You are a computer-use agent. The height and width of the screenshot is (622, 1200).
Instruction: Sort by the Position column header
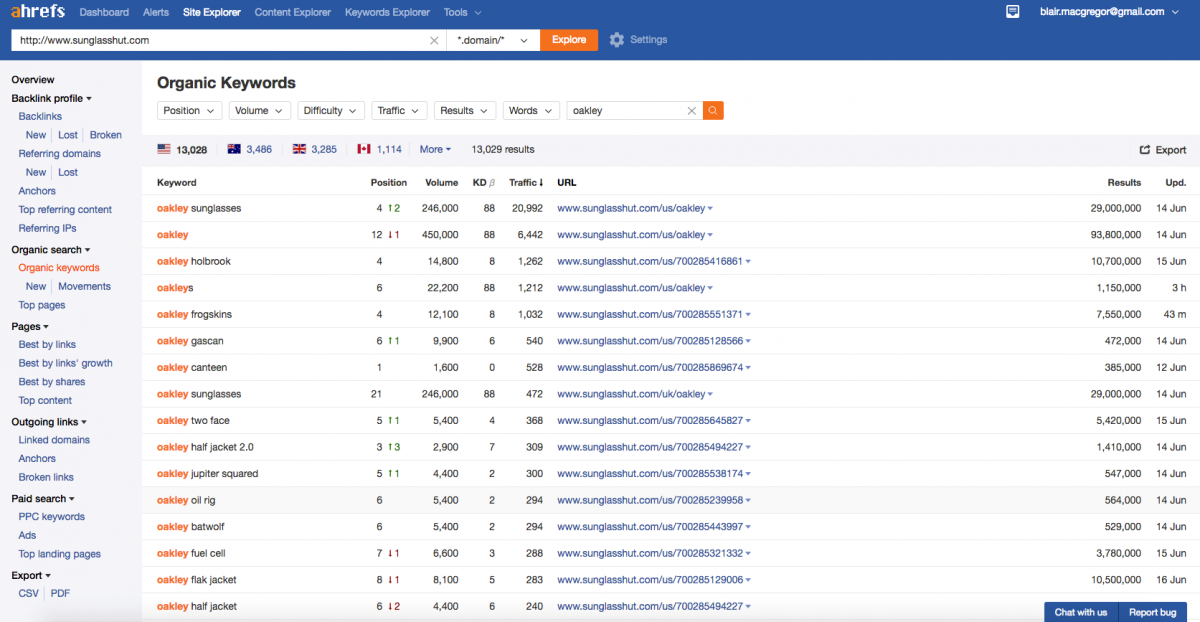[389, 183]
